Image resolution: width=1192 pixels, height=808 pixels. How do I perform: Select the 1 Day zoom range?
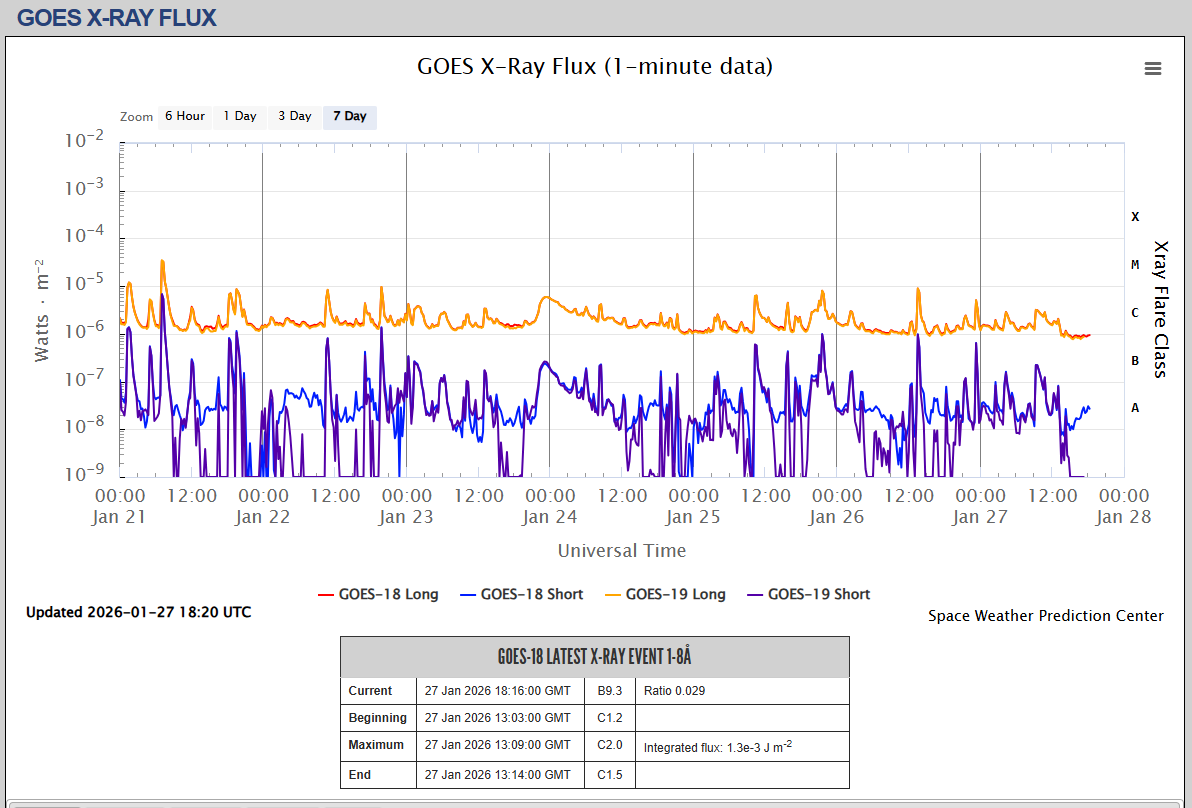[x=240, y=116]
